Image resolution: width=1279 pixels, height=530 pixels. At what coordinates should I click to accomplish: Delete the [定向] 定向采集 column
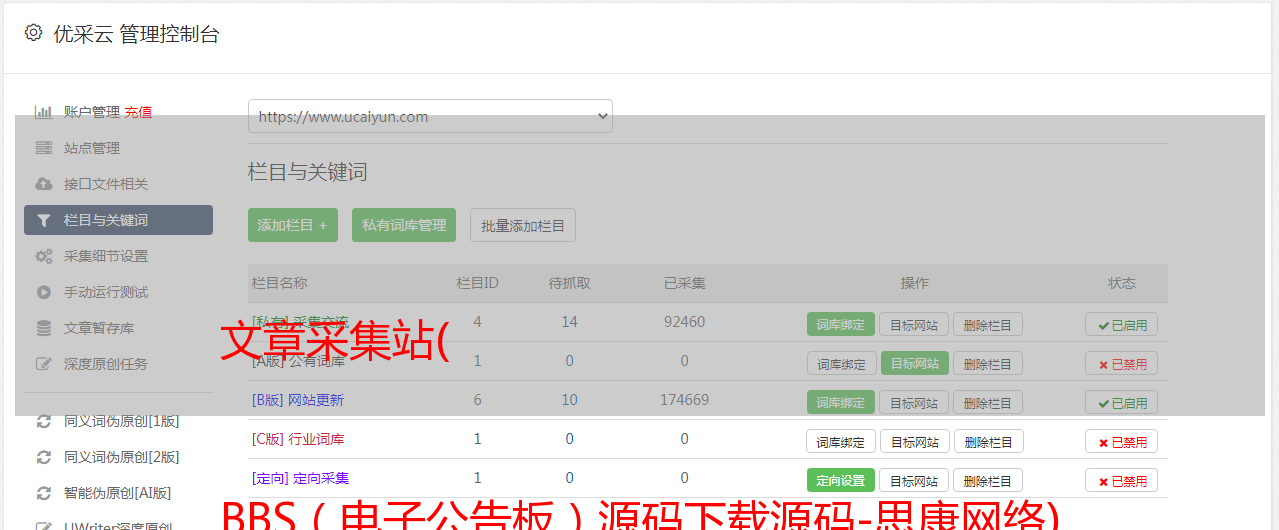[x=988, y=480]
